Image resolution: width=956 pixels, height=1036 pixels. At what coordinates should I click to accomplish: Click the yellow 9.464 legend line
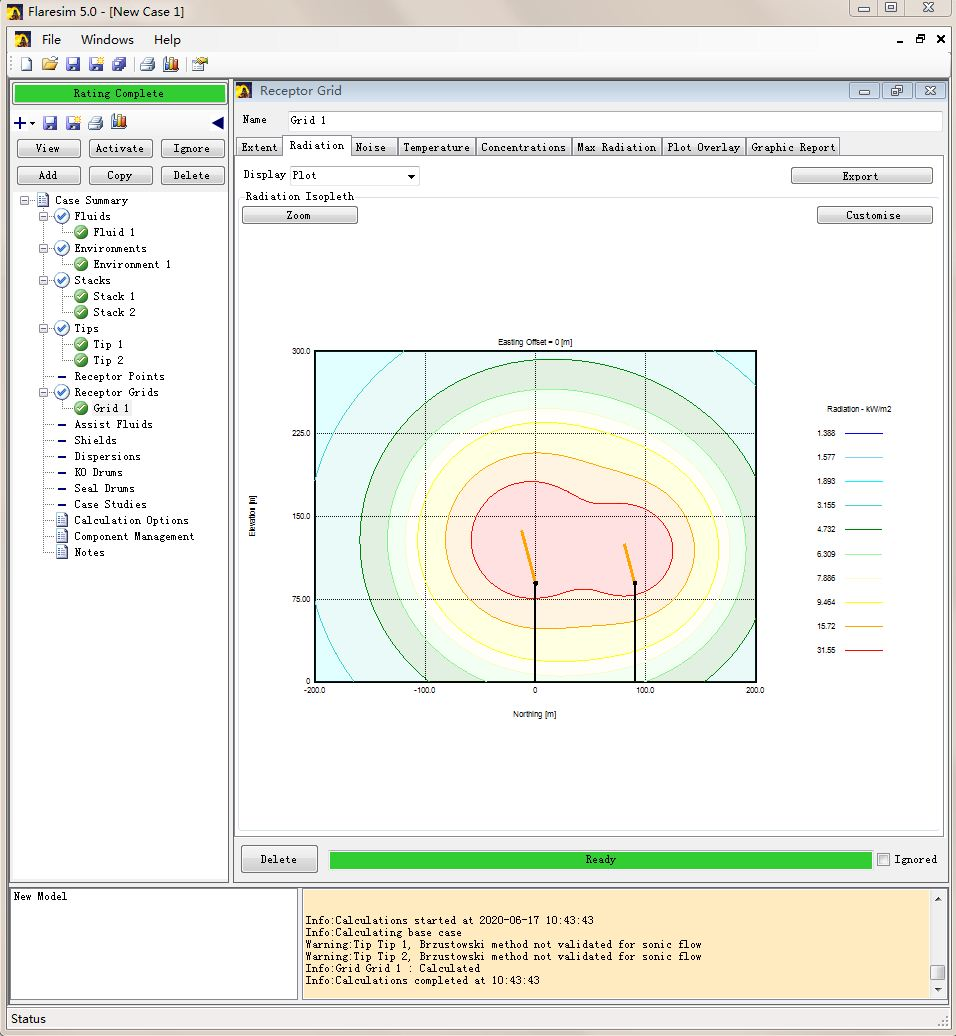(x=864, y=602)
